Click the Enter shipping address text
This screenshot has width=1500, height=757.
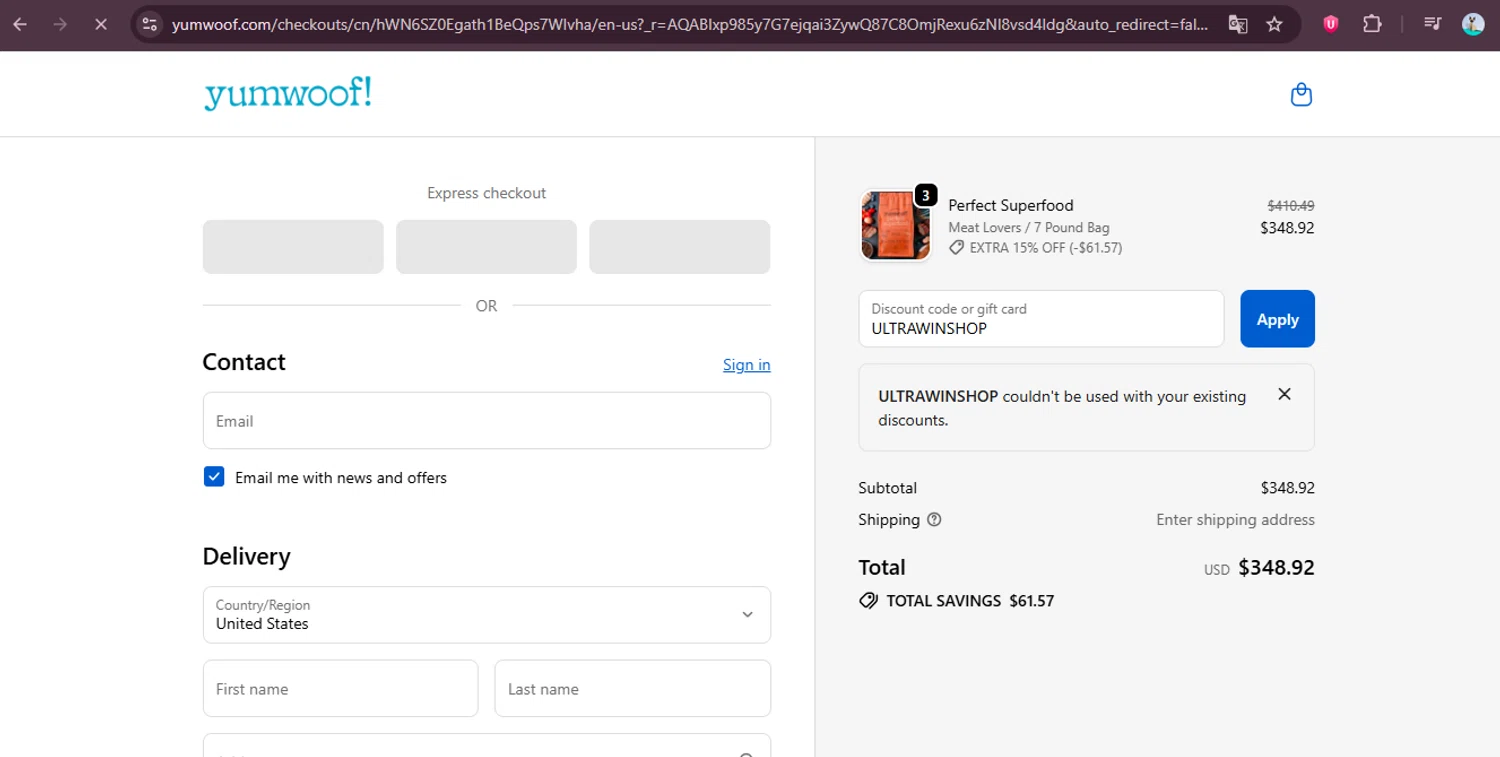pyautogui.click(x=1235, y=520)
